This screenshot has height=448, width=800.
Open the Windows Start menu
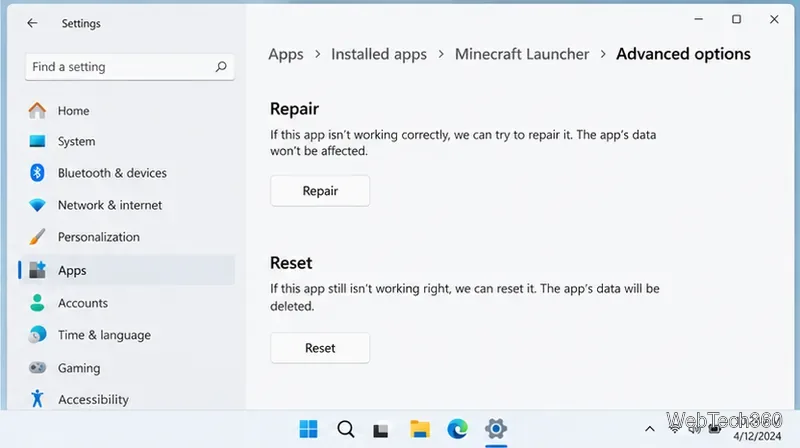click(308, 429)
